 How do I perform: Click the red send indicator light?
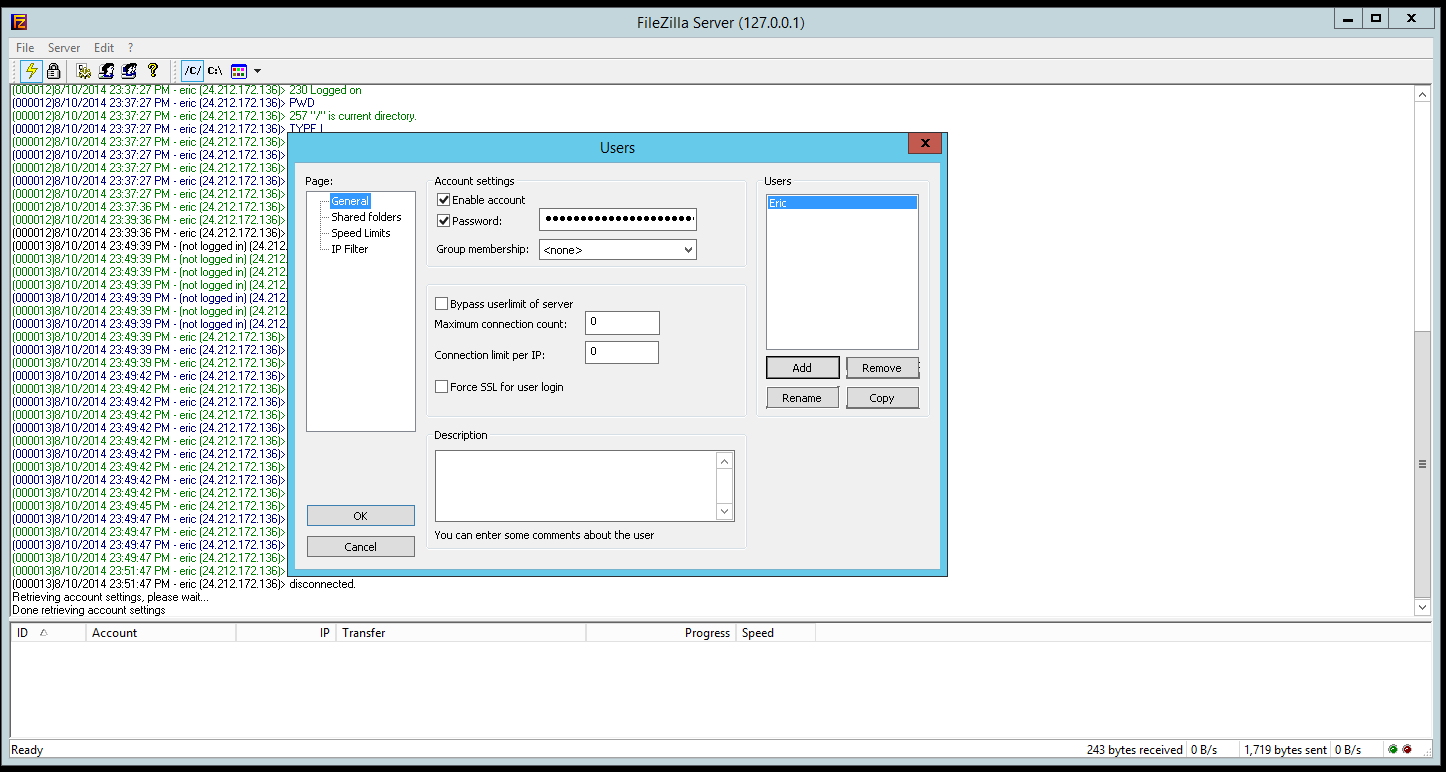coord(1407,750)
